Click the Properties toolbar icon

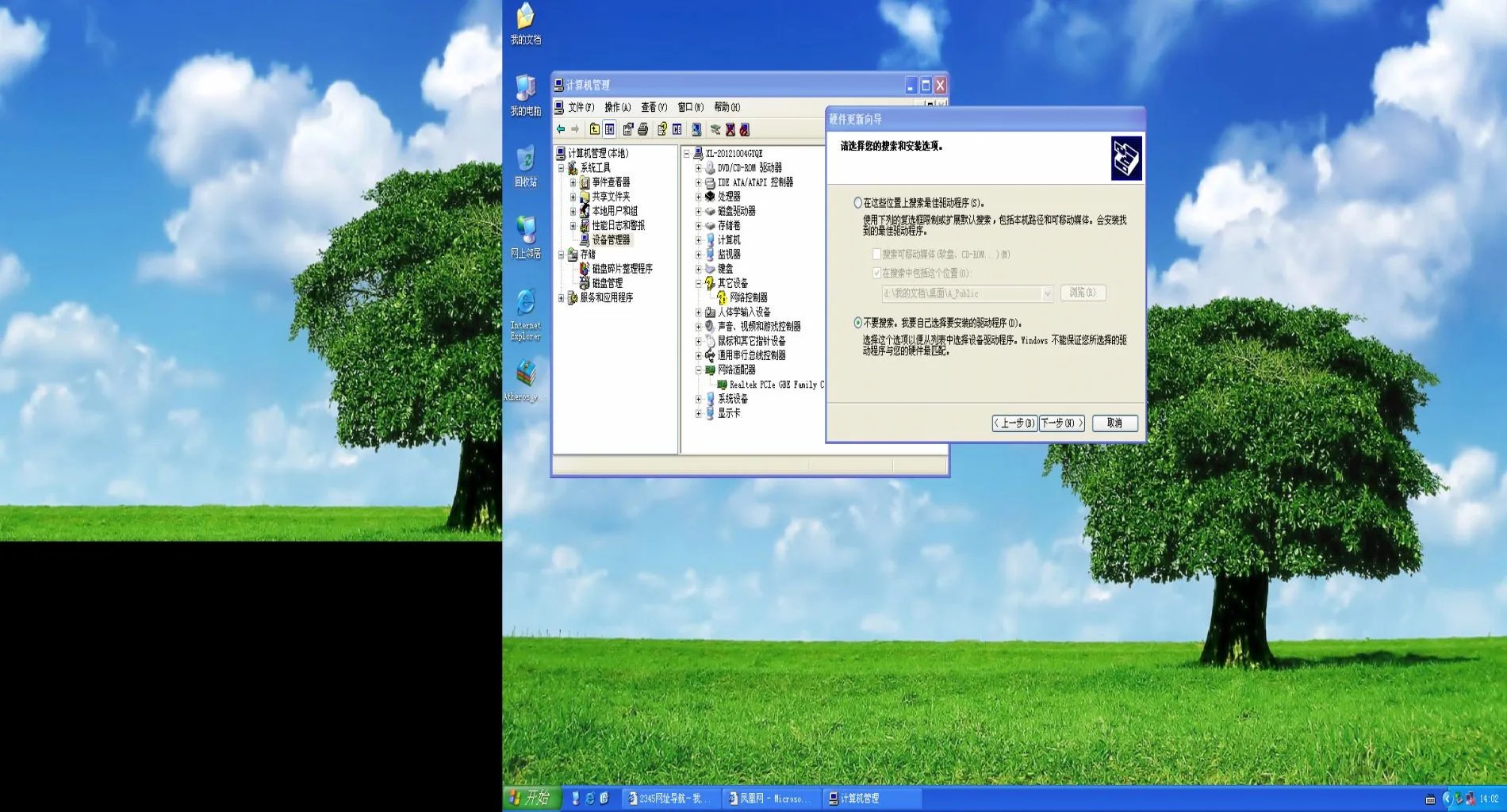click(628, 129)
